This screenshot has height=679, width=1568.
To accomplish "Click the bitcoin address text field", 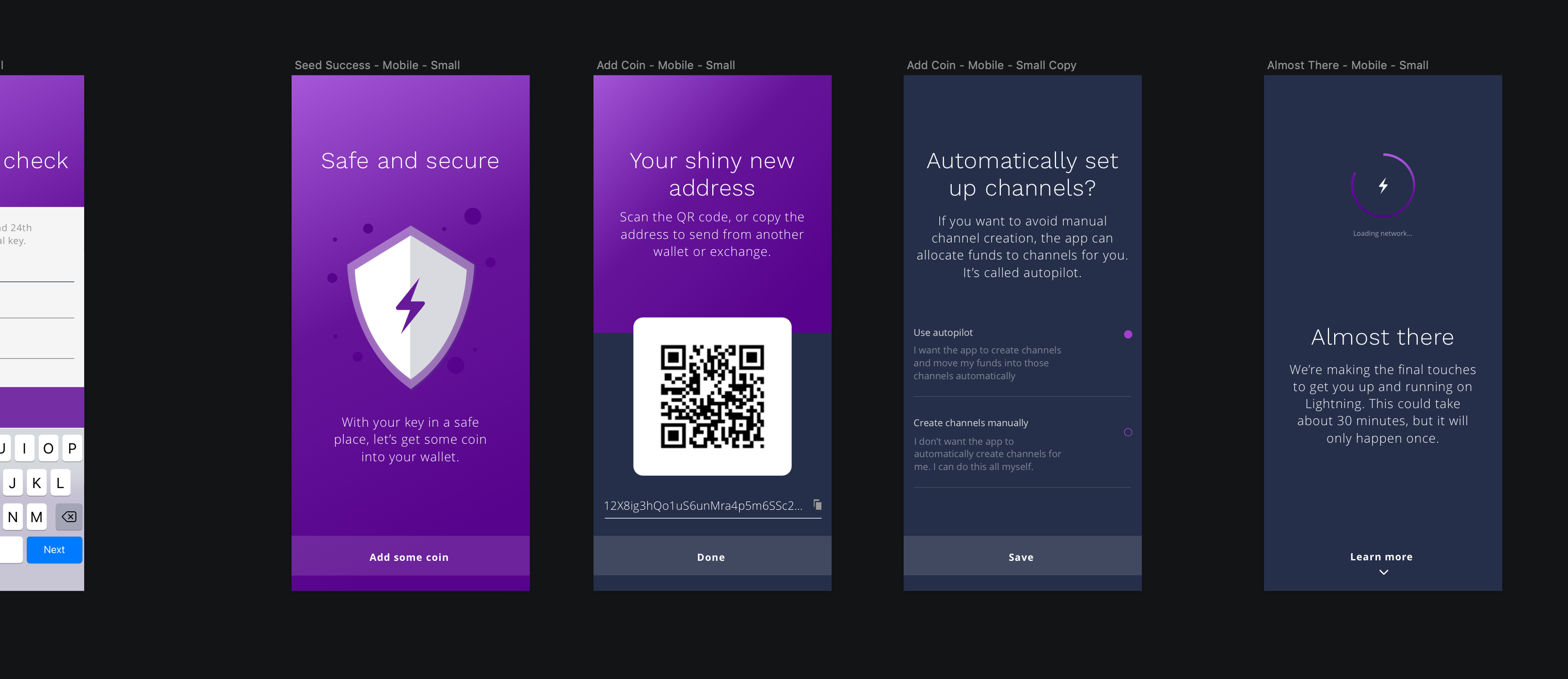I will click(703, 506).
